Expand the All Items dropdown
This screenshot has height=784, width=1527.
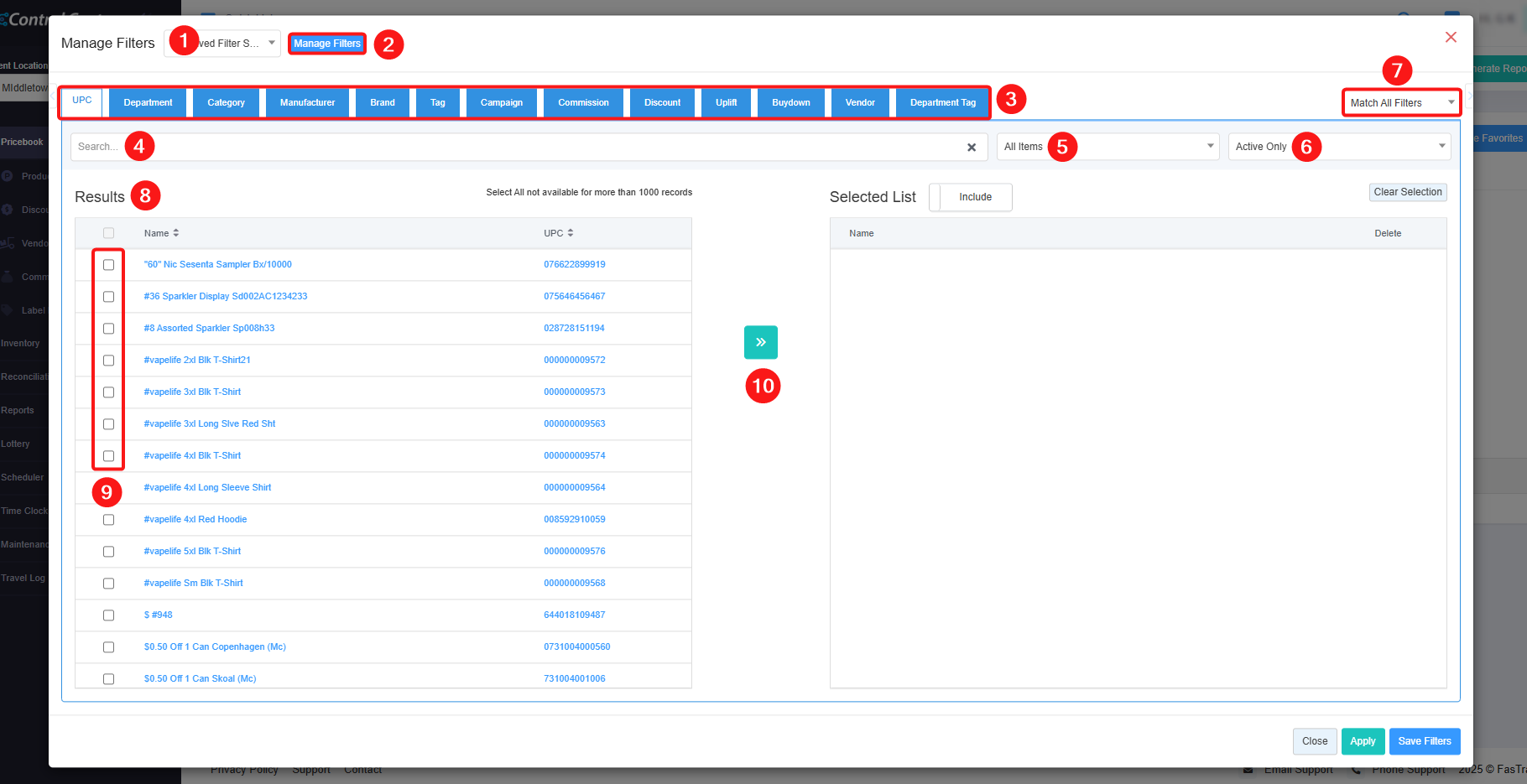1107,147
